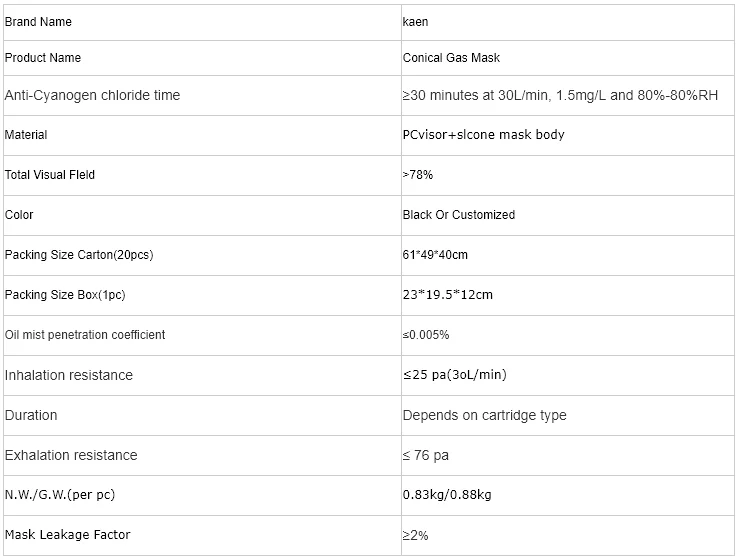Select 23*19.5*12cm box size value
The image size is (739, 560).
[x=447, y=295]
